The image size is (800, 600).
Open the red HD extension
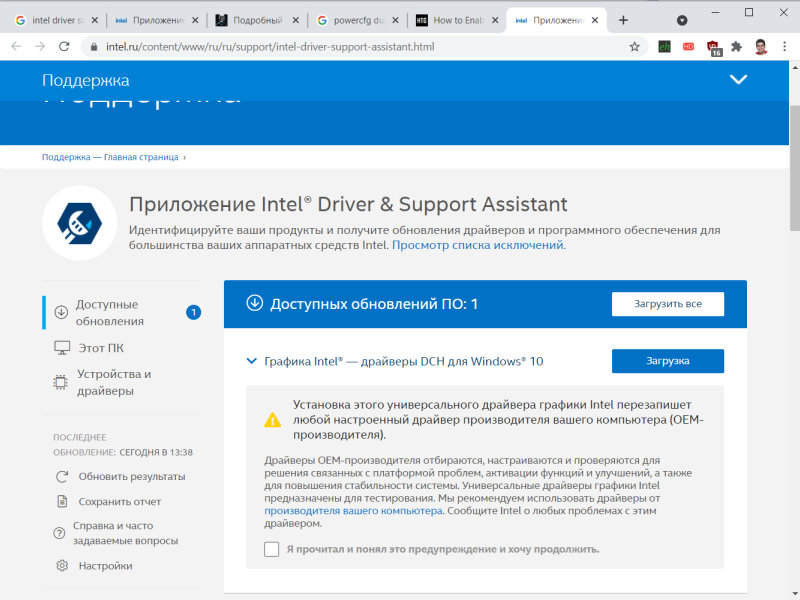(688, 47)
